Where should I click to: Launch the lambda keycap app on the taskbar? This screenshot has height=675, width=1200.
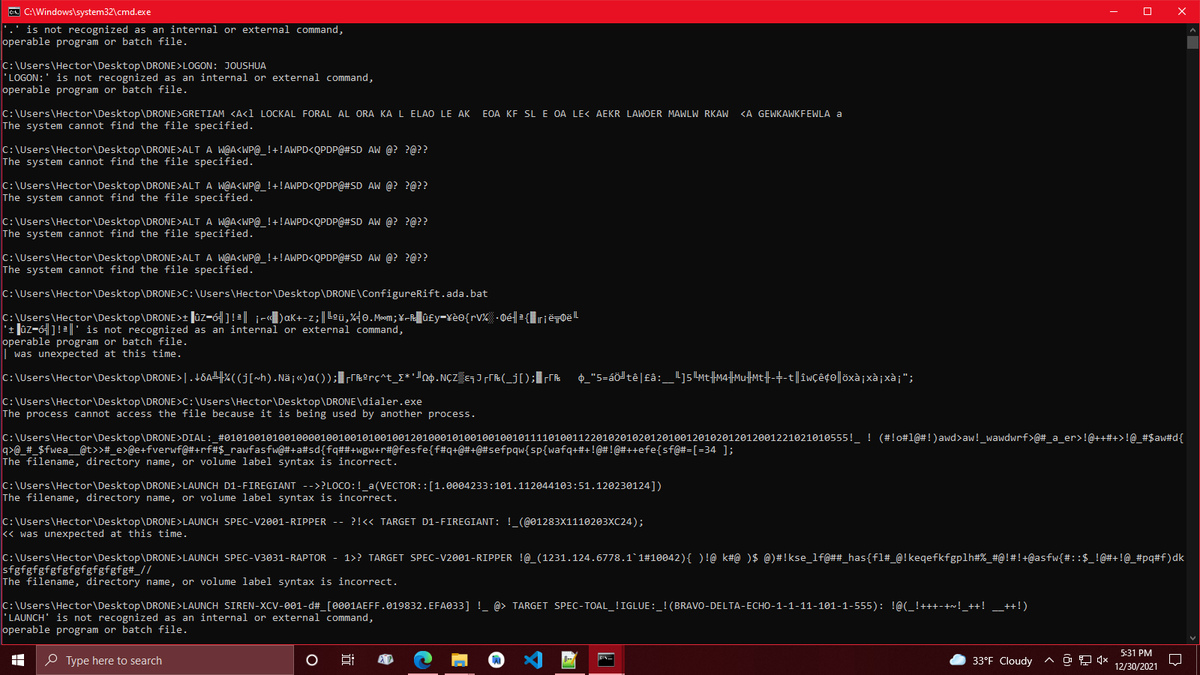pos(386,660)
